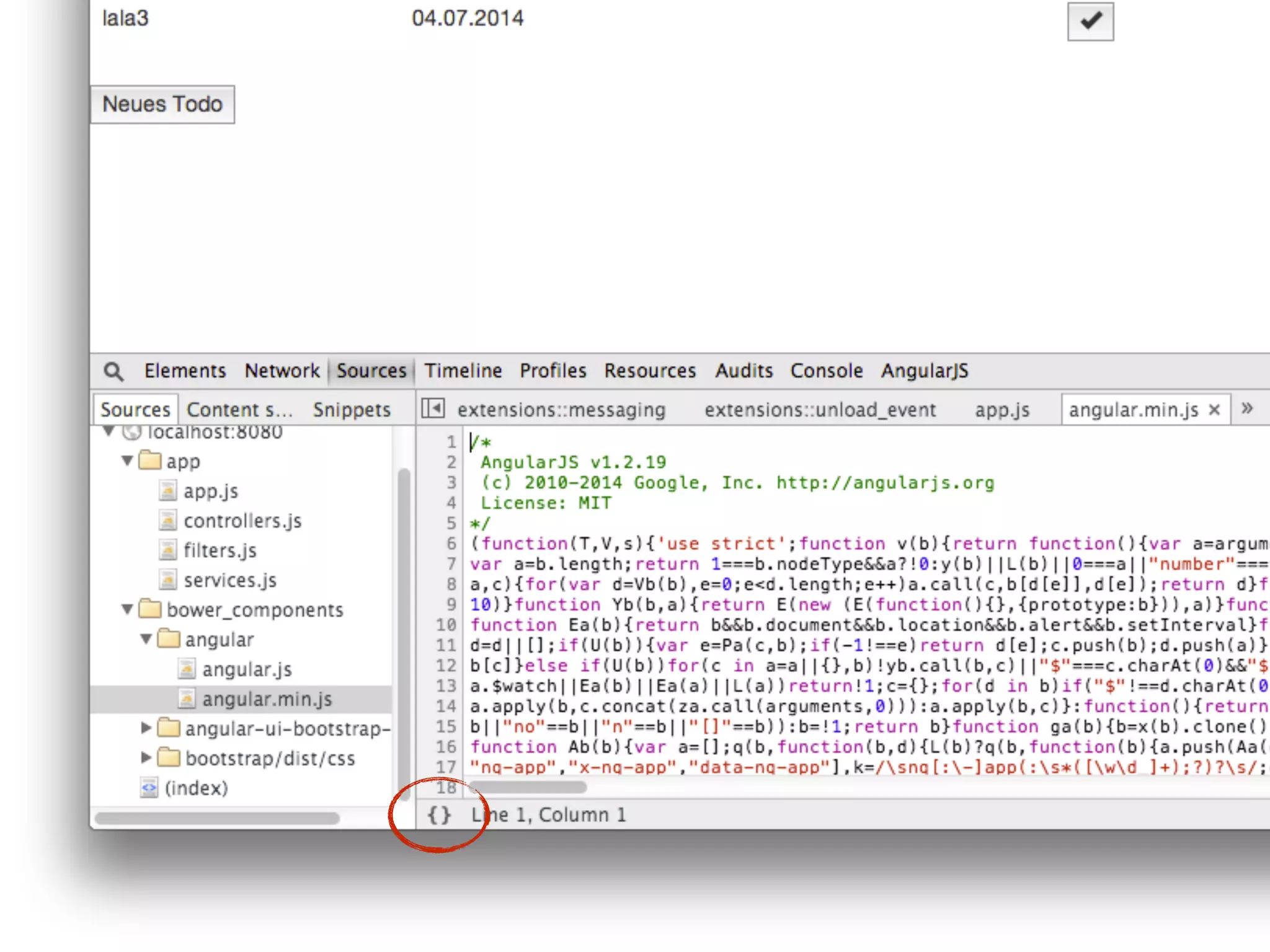Image resolution: width=1270 pixels, height=952 pixels.
Task: Click the Neues Todo button
Action: (x=162, y=104)
